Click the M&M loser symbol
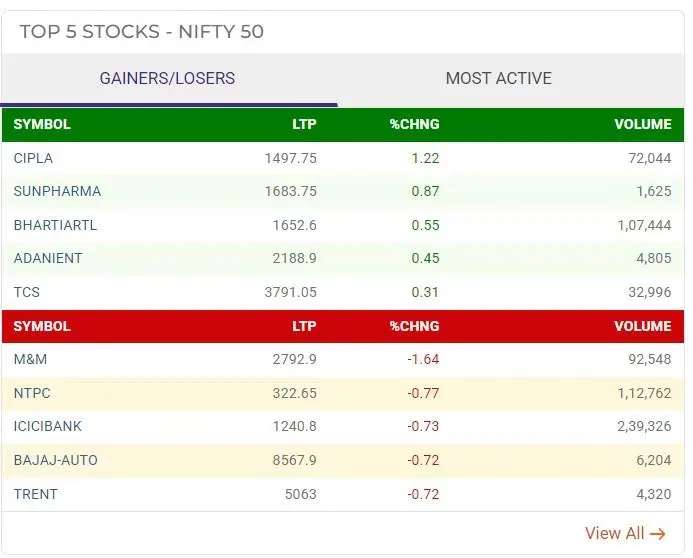The image size is (693, 558). [x=30, y=359]
